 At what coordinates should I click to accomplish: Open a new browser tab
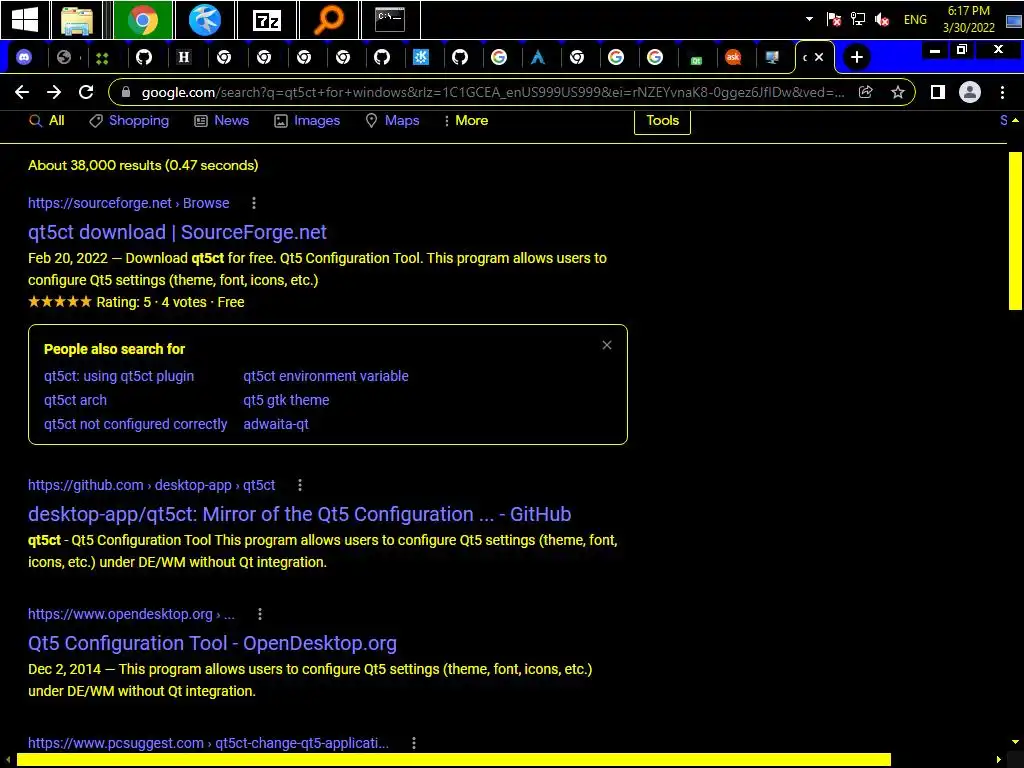click(857, 57)
